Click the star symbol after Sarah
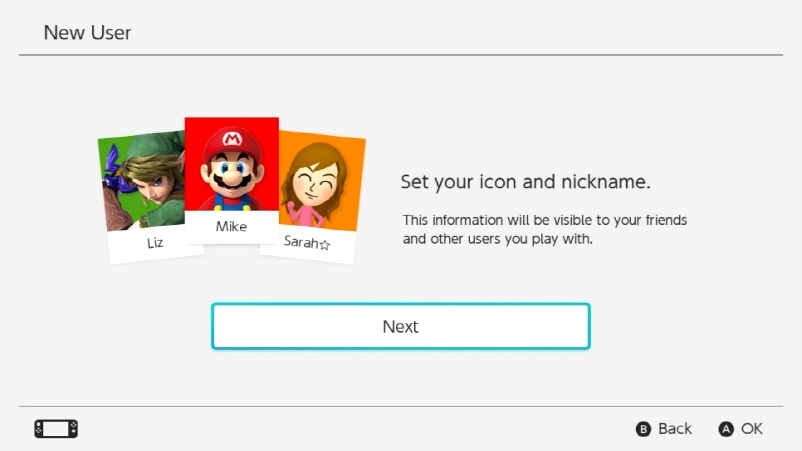Screen dimensions: 802x451 pos(324,245)
